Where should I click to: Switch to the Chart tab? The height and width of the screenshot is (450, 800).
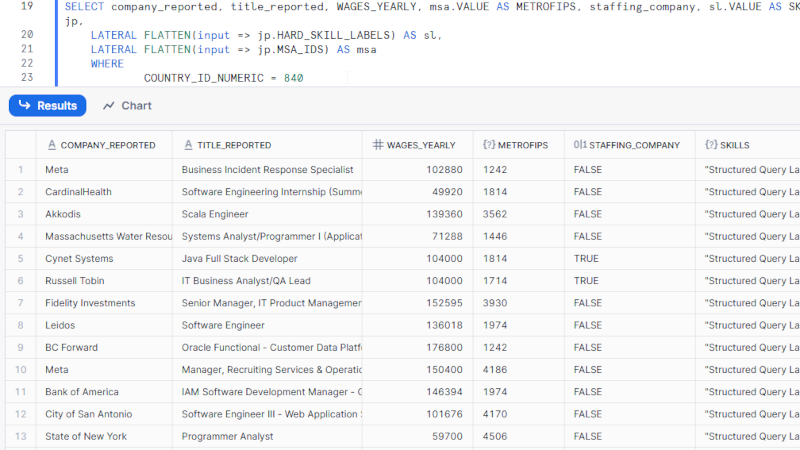pyautogui.click(x=127, y=106)
